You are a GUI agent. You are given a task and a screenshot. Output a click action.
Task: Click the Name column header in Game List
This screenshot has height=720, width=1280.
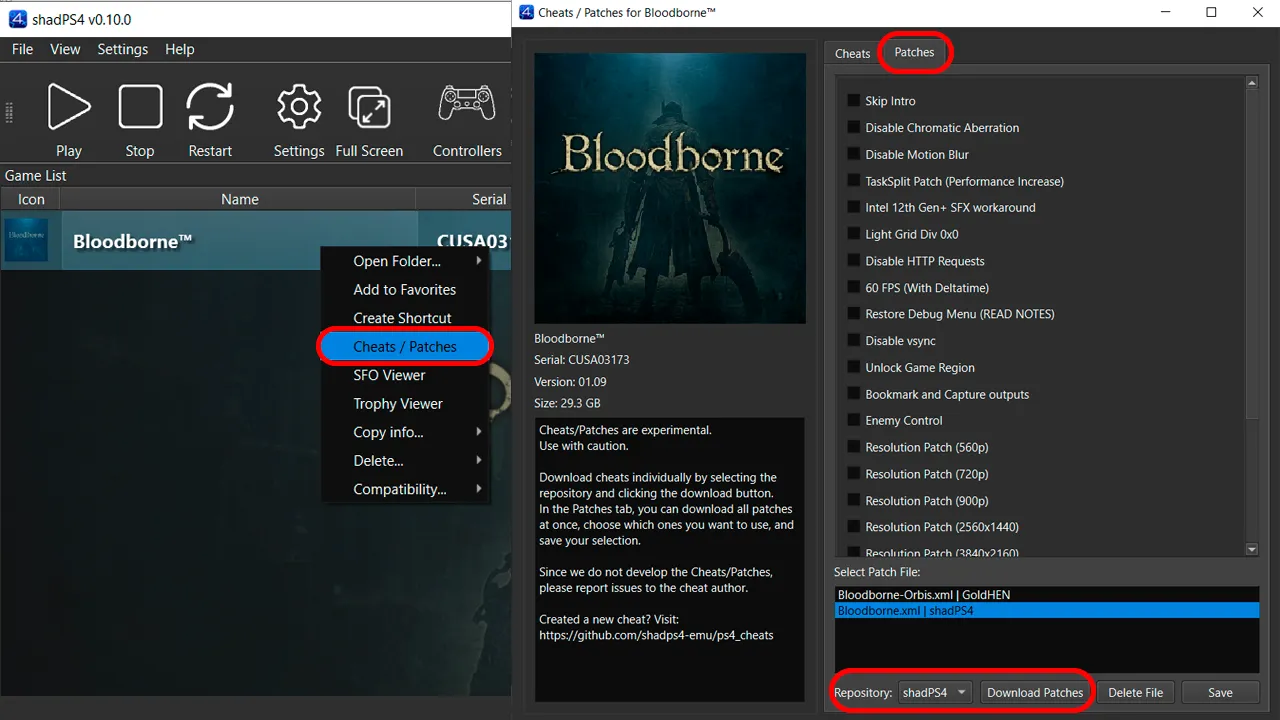[239, 199]
